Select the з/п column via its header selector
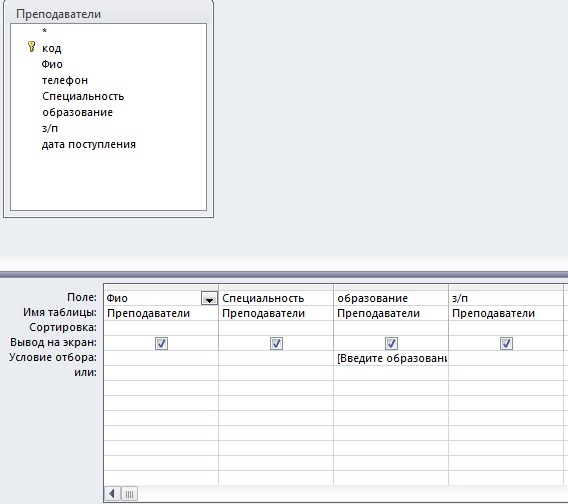Image resolution: width=568 pixels, height=504 pixels. [506, 287]
